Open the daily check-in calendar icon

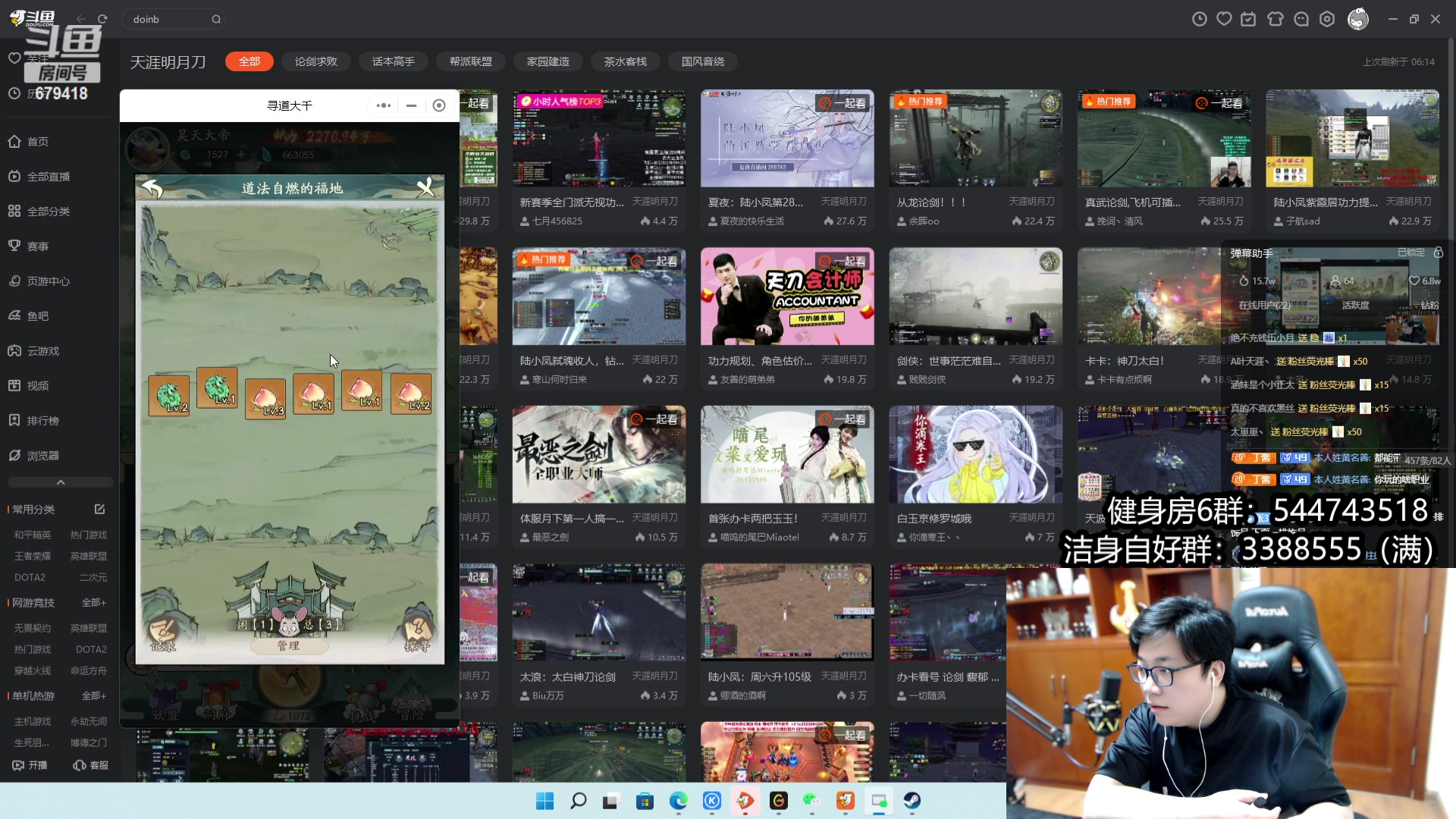pos(1248,19)
